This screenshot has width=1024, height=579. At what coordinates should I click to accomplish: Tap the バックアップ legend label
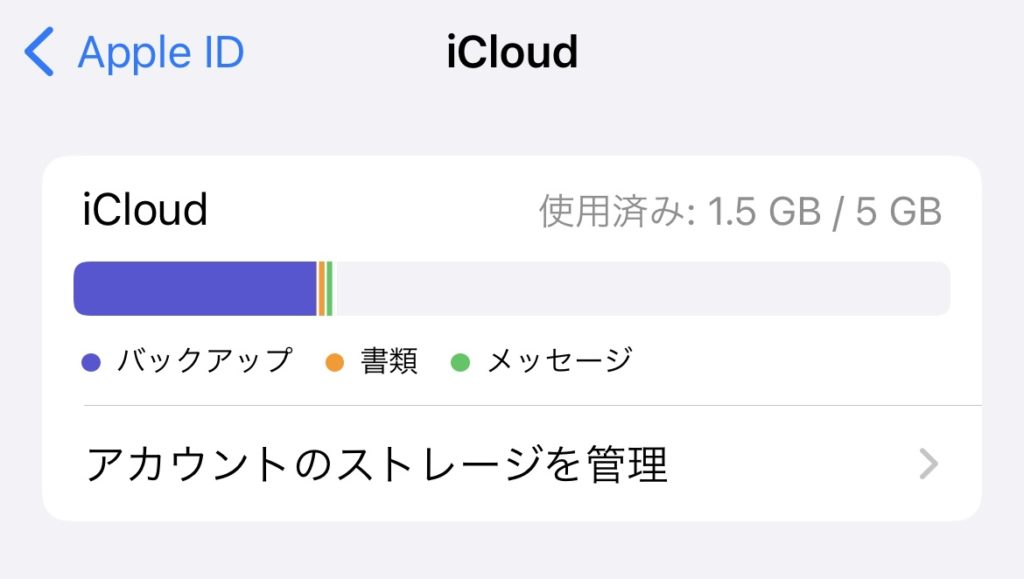(x=204, y=360)
